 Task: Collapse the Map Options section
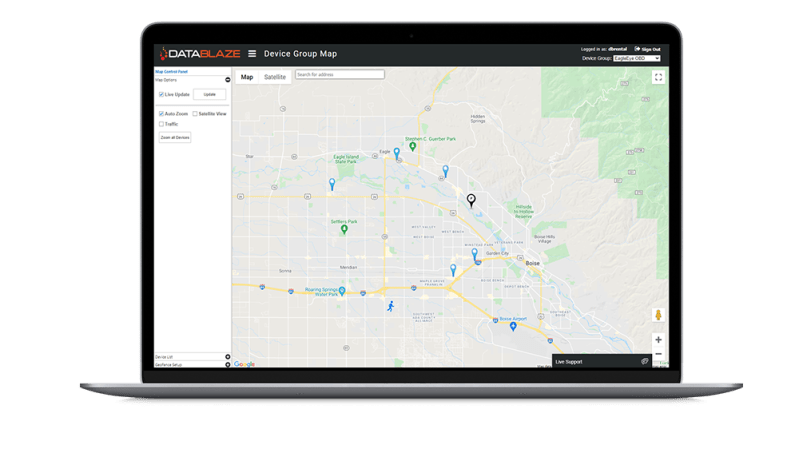pyautogui.click(x=228, y=80)
